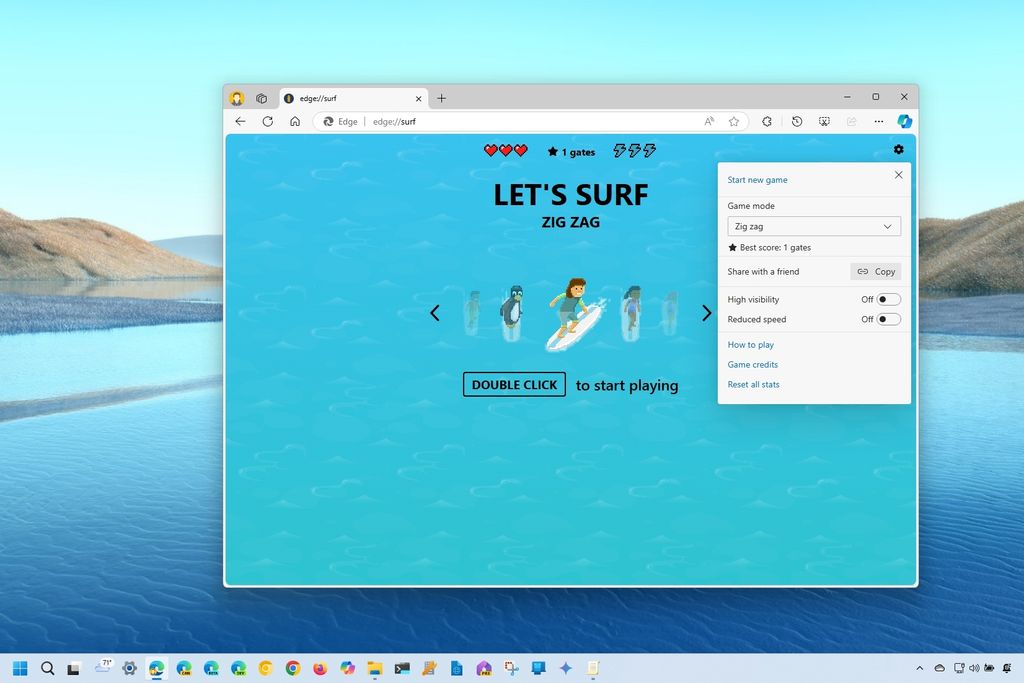Go to the browser home page
This screenshot has height=683, width=1024.
294,121
